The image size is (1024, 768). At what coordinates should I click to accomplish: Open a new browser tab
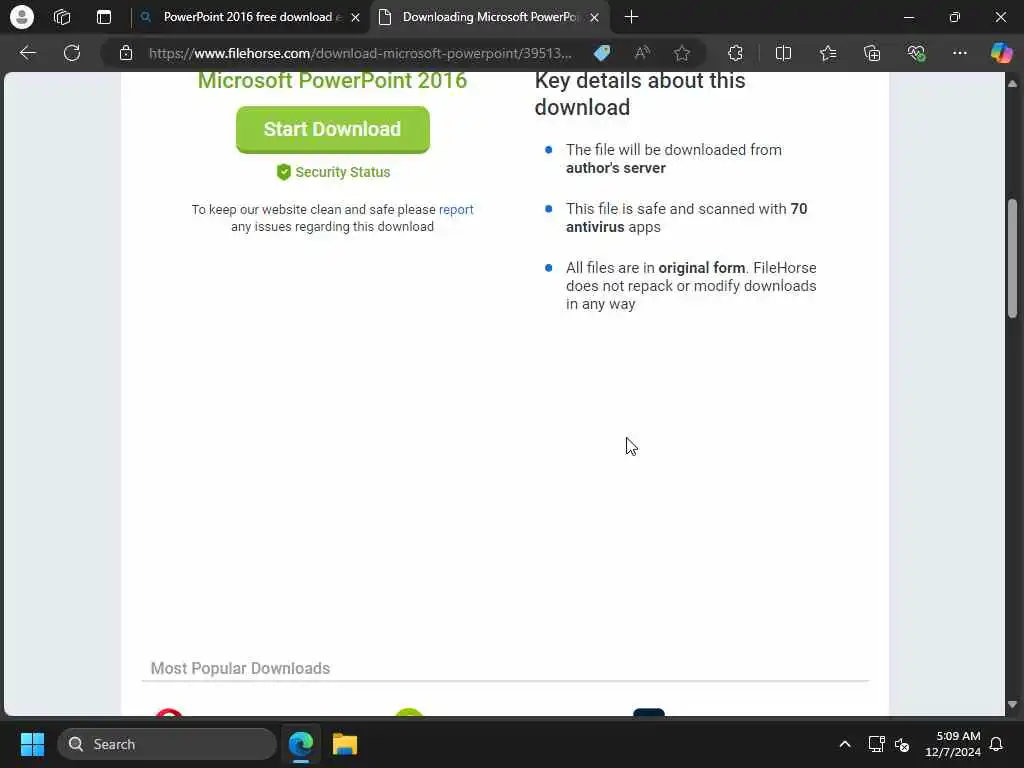[631, 17]
